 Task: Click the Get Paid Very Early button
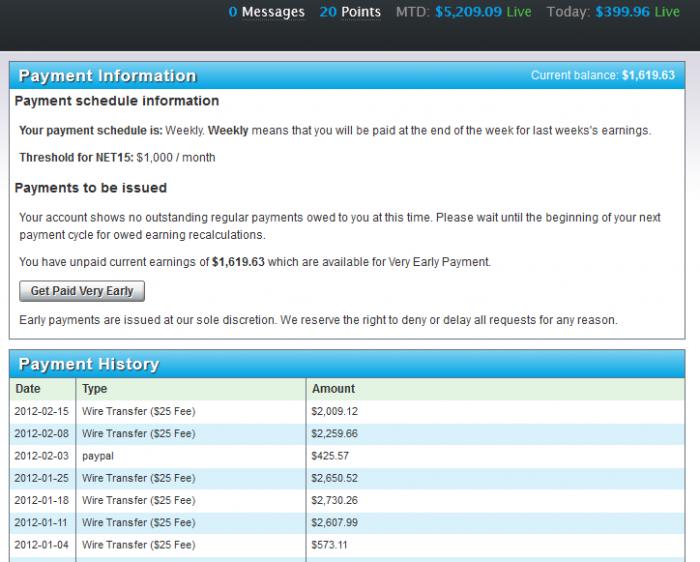[82, 291]
